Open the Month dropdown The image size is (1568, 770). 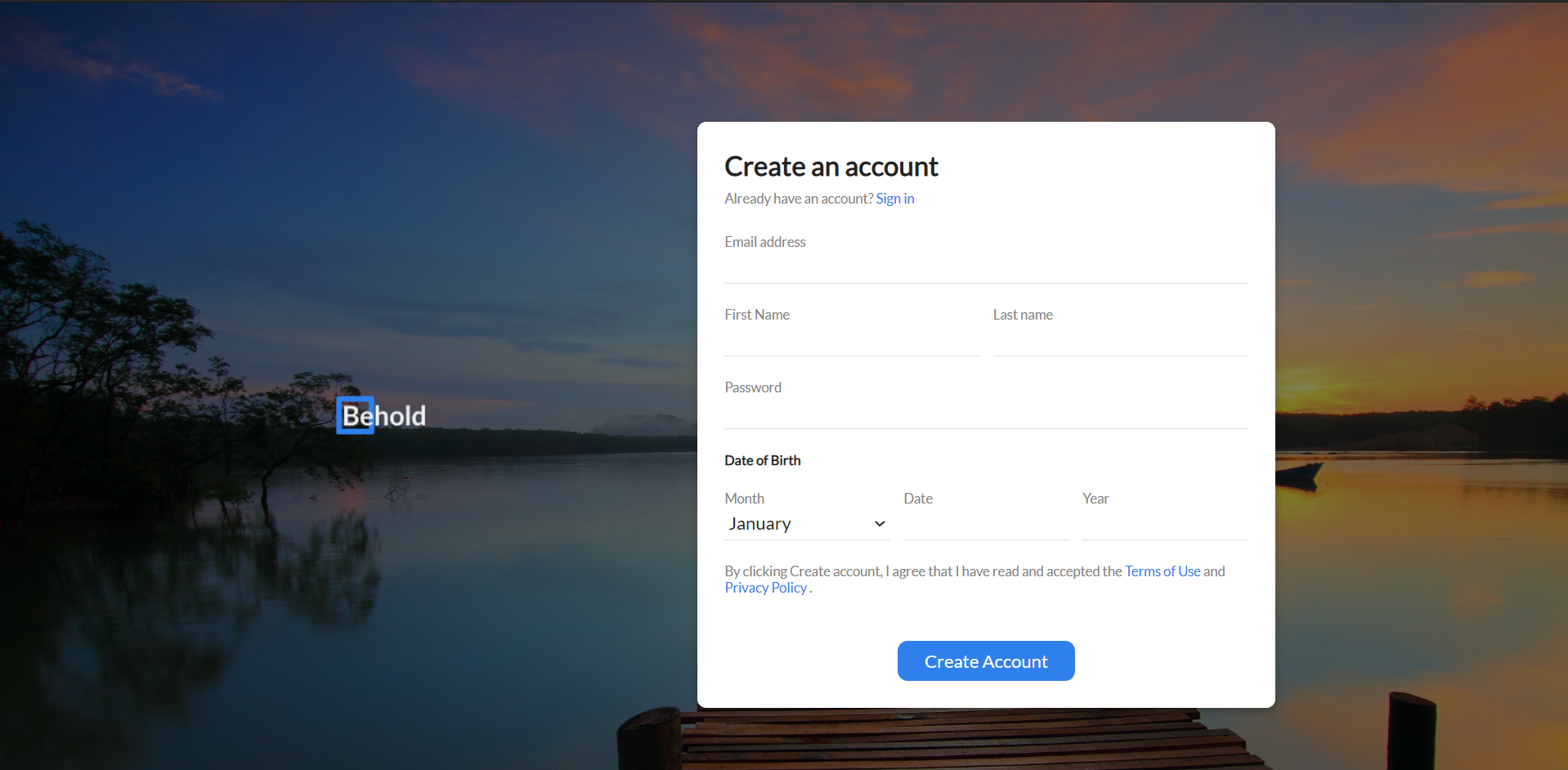point(805,523)
